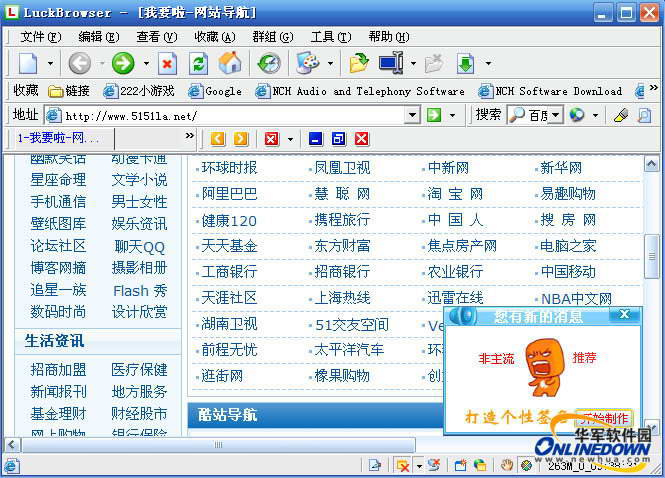
Task: Click the vertical scrollbar thumb
Action: coord(651,257)
